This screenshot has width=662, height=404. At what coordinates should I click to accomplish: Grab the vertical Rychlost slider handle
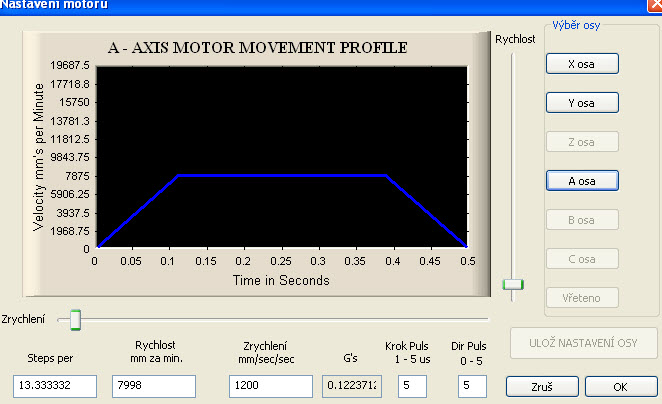[x=513, y=284]
